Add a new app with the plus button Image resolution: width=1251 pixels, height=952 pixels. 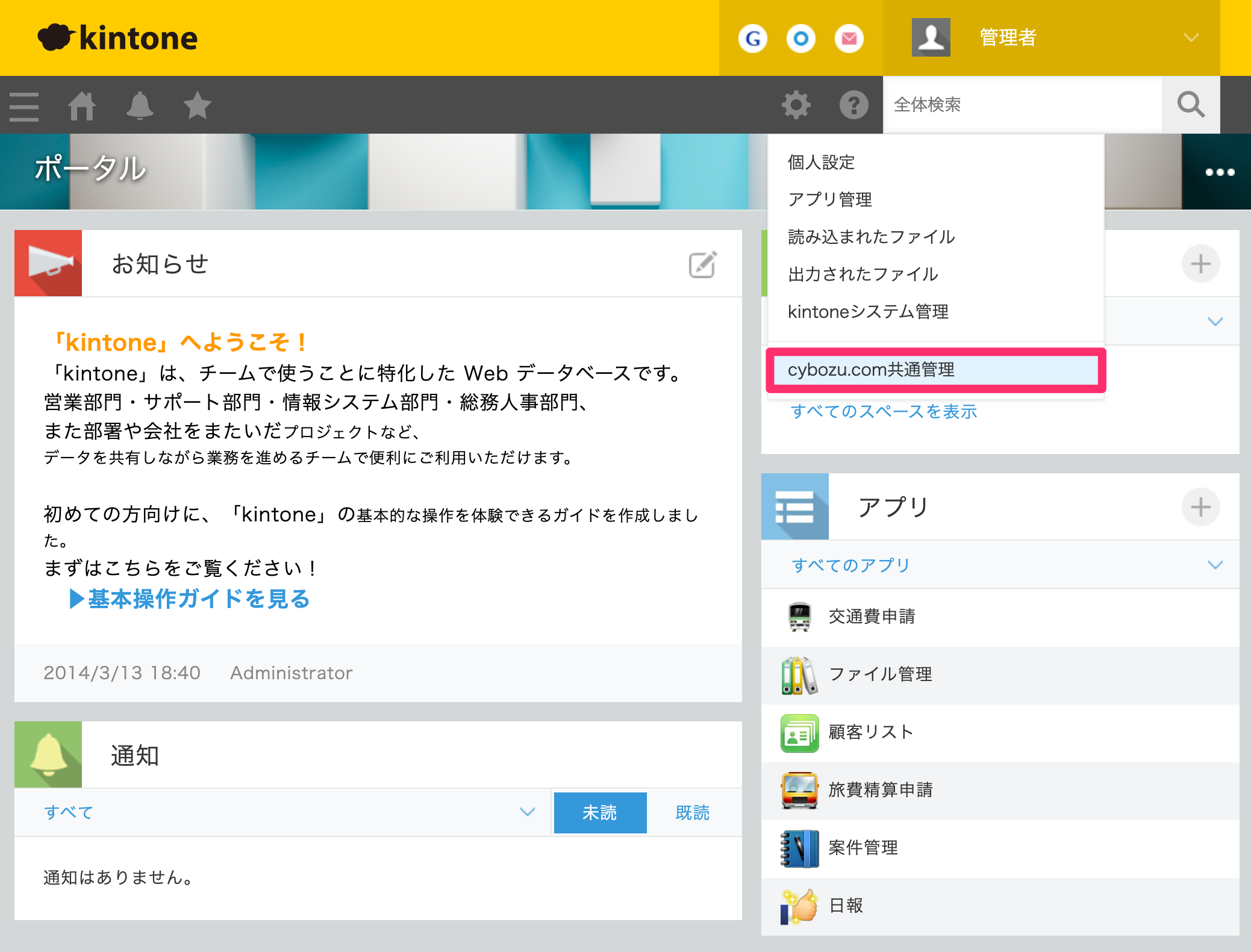click(1200, 507)
